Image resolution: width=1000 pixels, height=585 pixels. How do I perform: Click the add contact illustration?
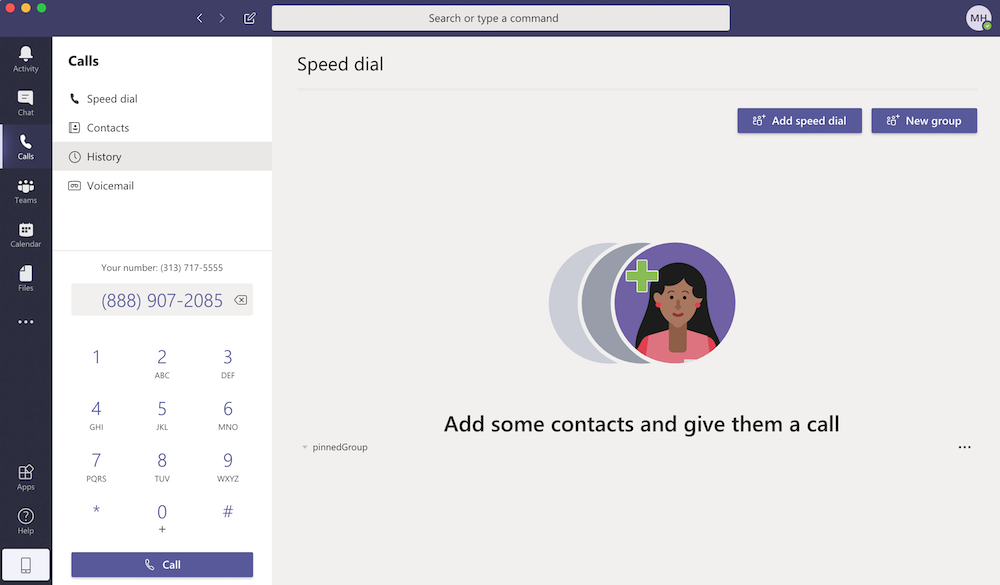tap(642, 303)
